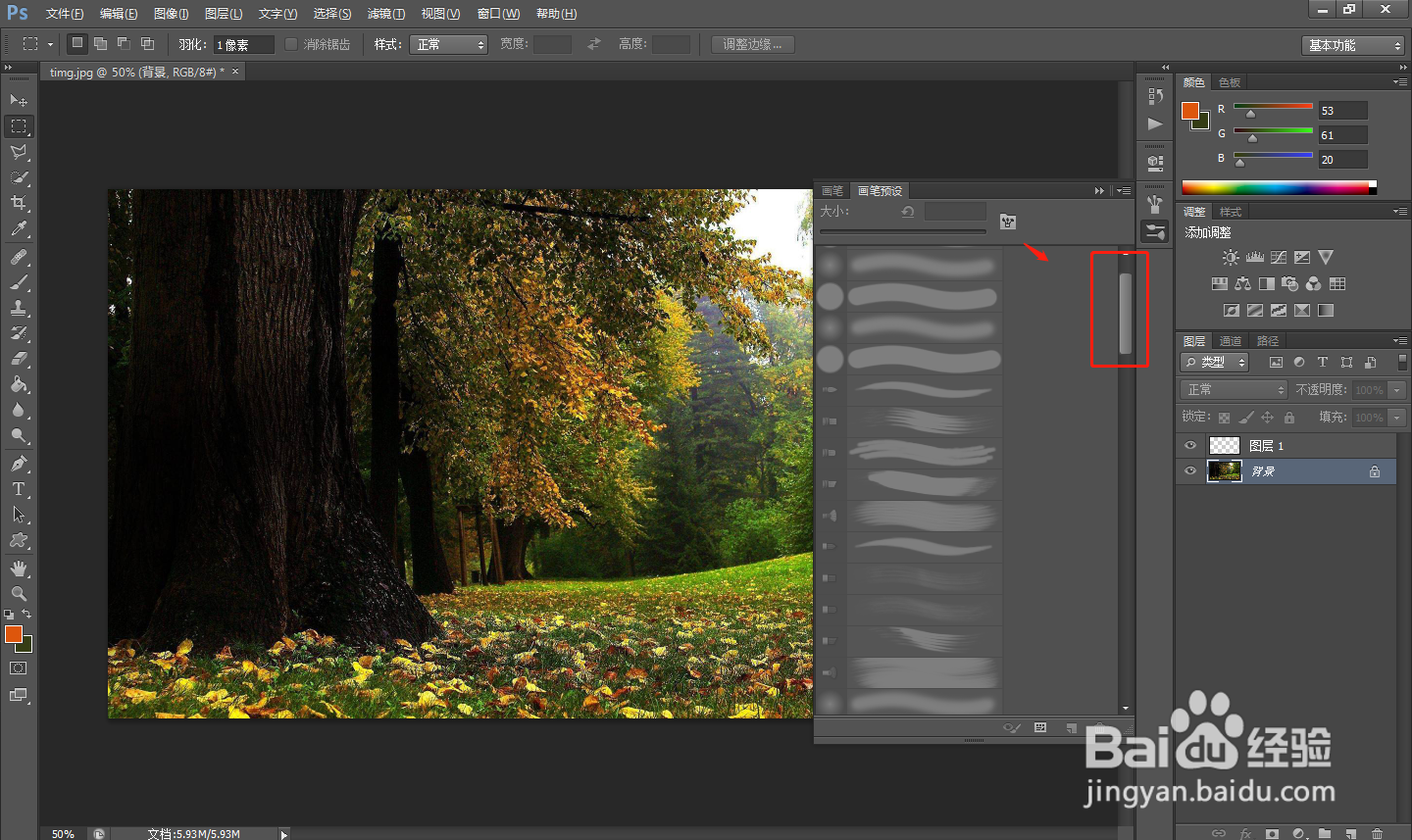Image resolution: width=1412 pixels, height=840 pixels.
Task: Open the Actions panel play icon
Action: click(x=1155, y=124)
